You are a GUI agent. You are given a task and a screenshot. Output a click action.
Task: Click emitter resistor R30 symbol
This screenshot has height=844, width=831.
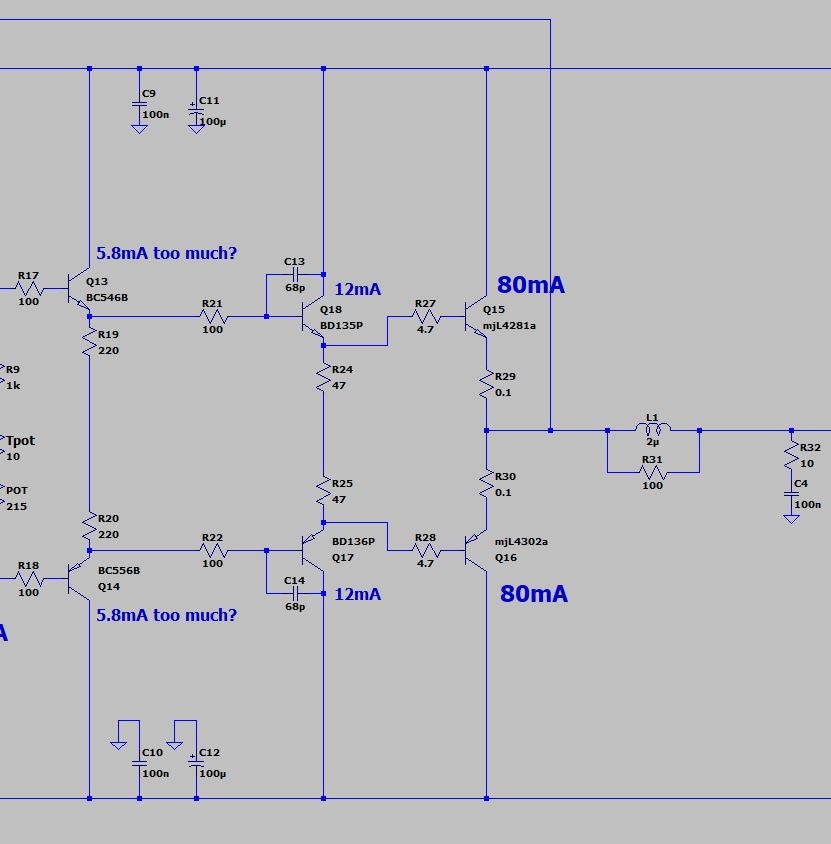(487, 484)
